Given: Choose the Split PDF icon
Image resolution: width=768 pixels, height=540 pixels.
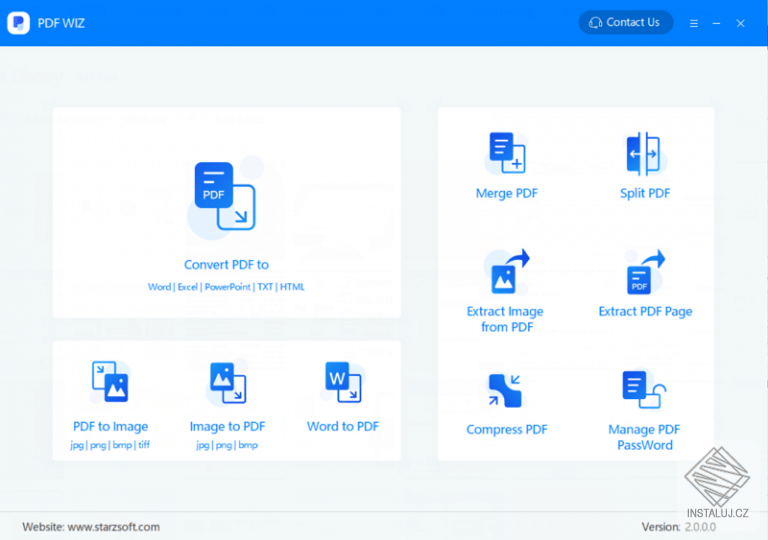Looking at the screenshot, I should [x=644, y=153].
